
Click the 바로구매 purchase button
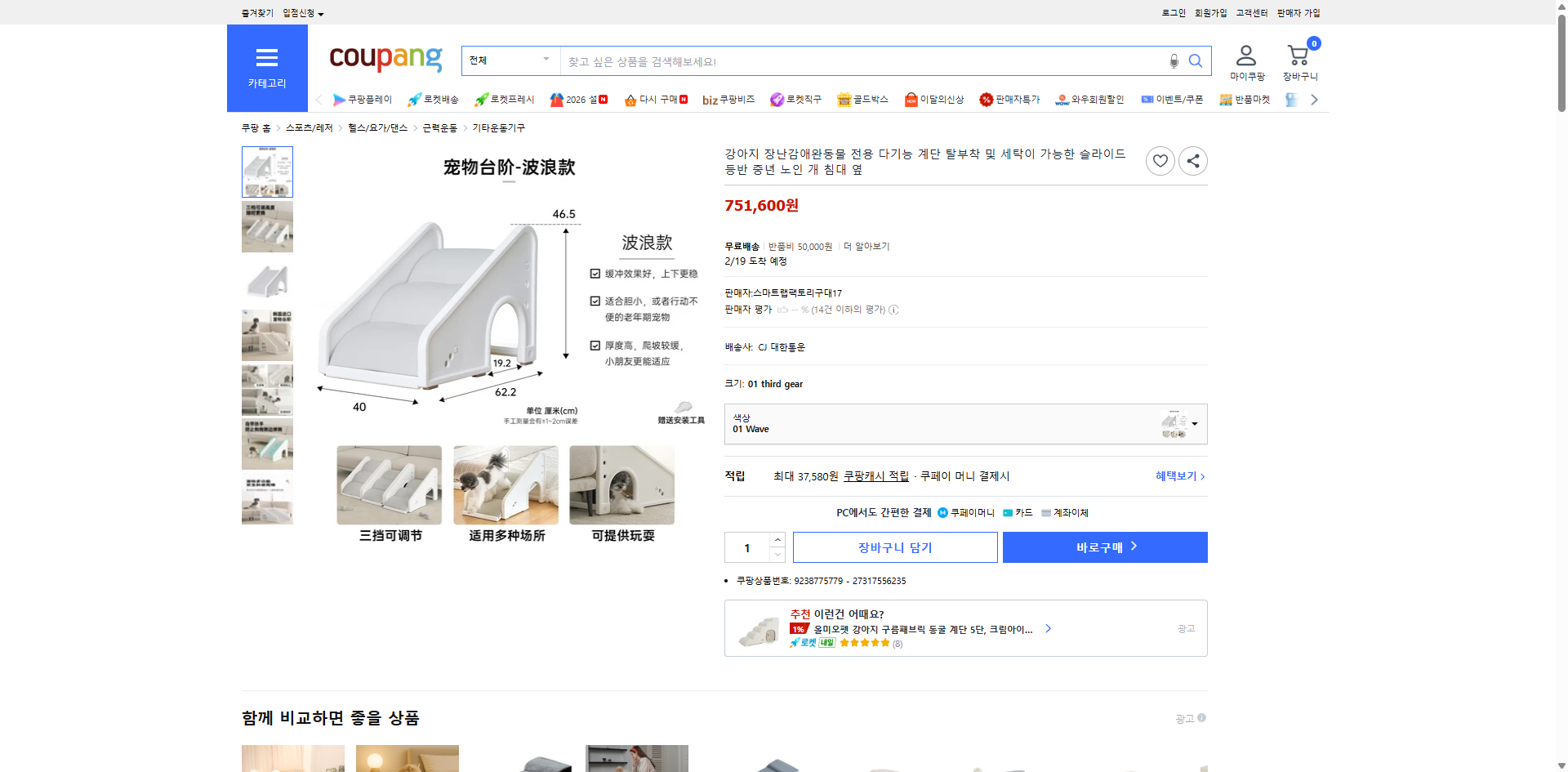pyautogui.click(x=1104, y=547)
